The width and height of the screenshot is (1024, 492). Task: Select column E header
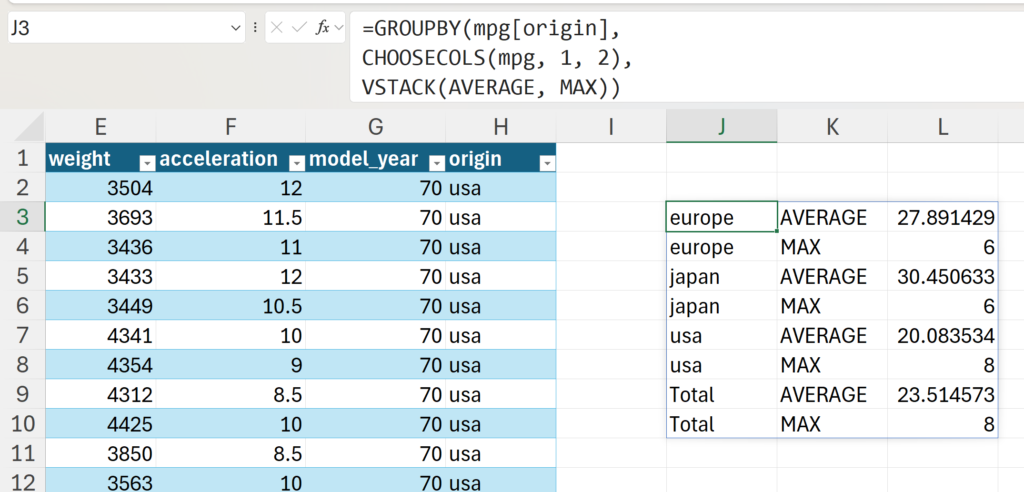click(100, 126)
